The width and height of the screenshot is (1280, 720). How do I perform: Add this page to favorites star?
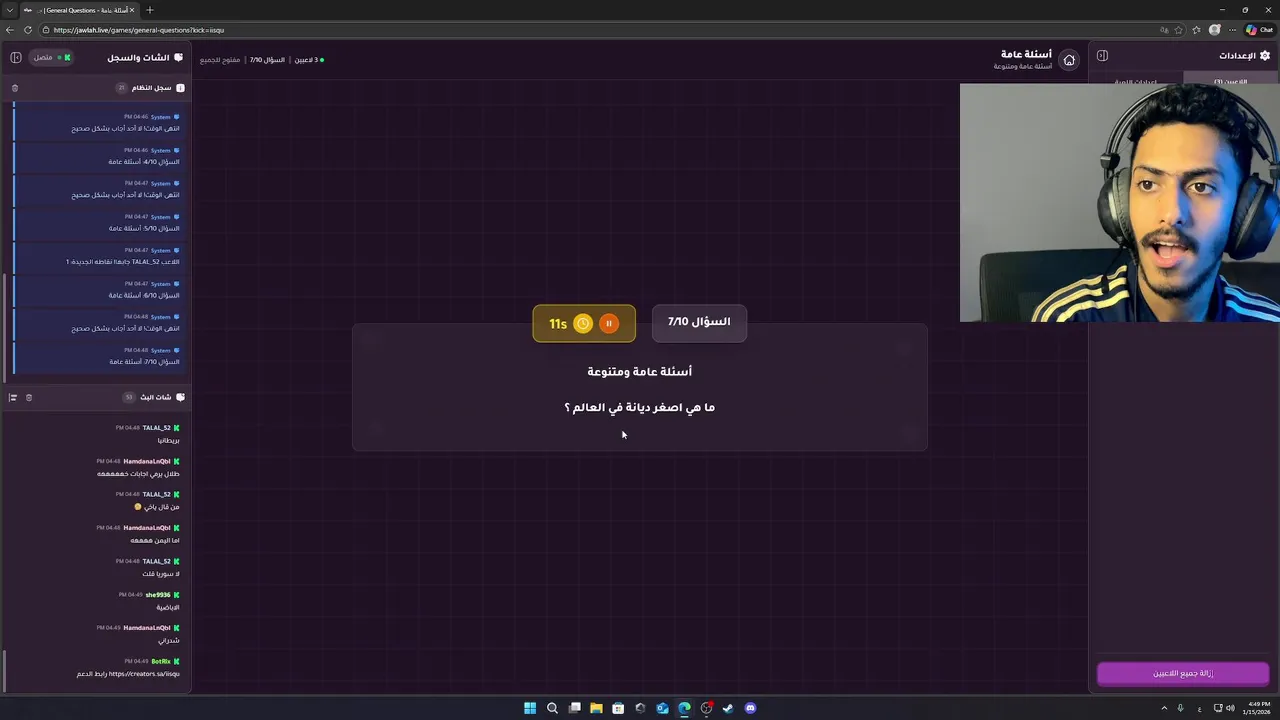[x=1180, y=30]
